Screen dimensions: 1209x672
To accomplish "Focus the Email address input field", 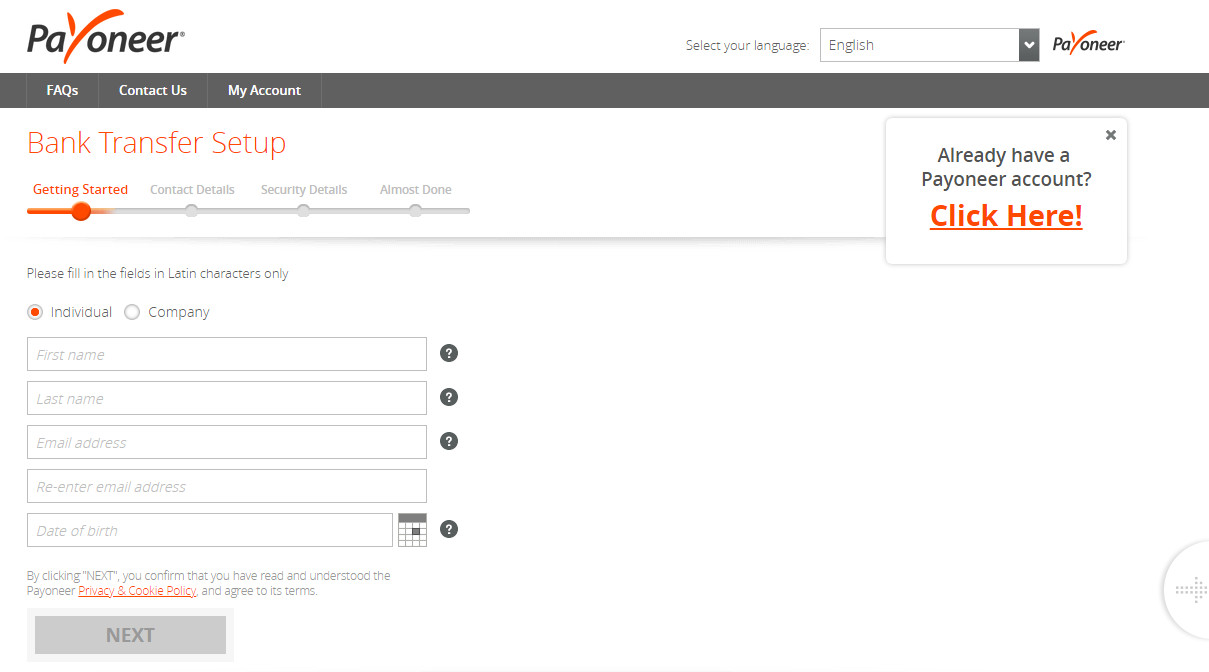I will [227, 442].
